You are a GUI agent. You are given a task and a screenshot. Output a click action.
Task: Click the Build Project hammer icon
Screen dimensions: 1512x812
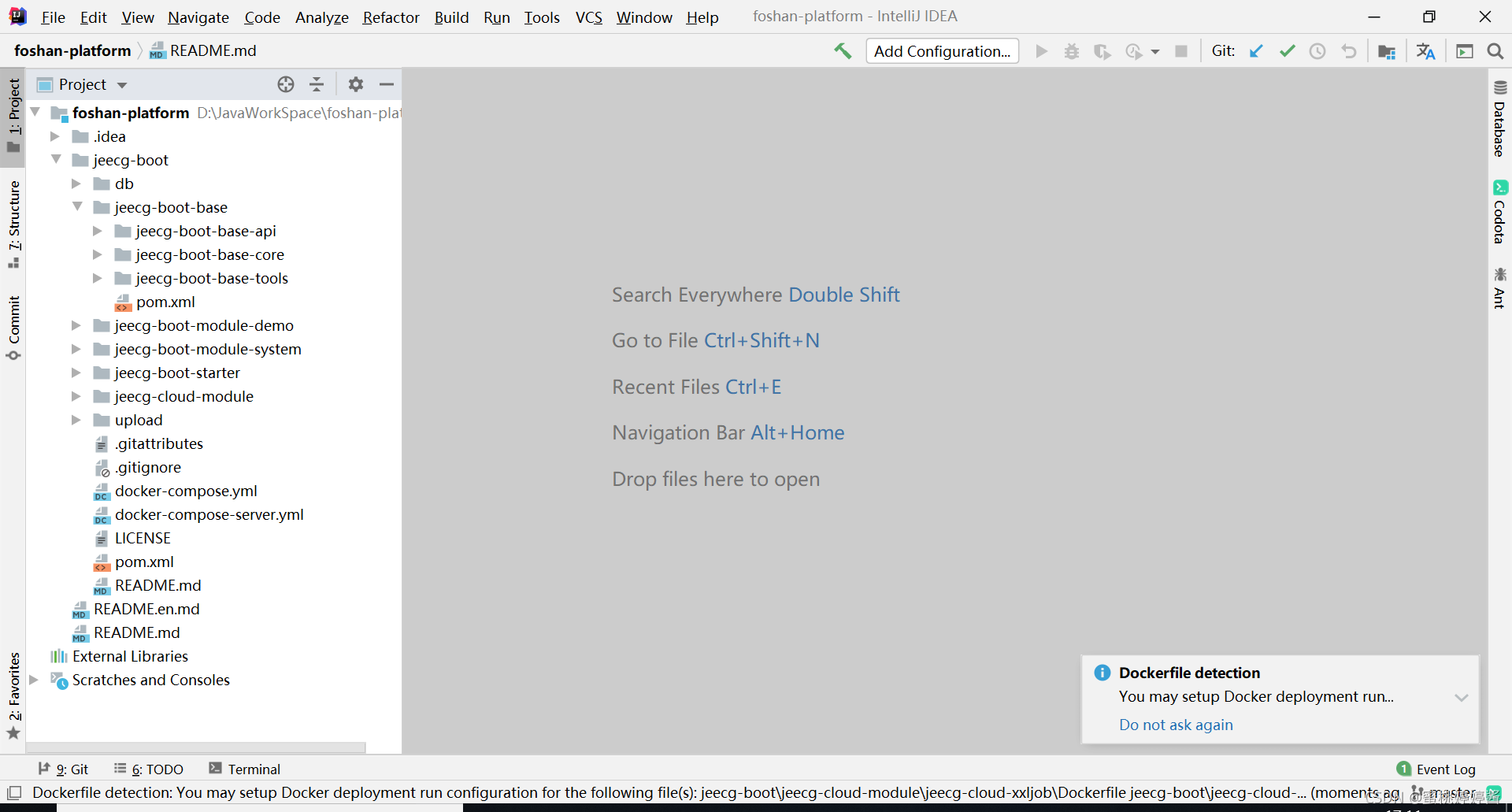[x=843, y=51]
